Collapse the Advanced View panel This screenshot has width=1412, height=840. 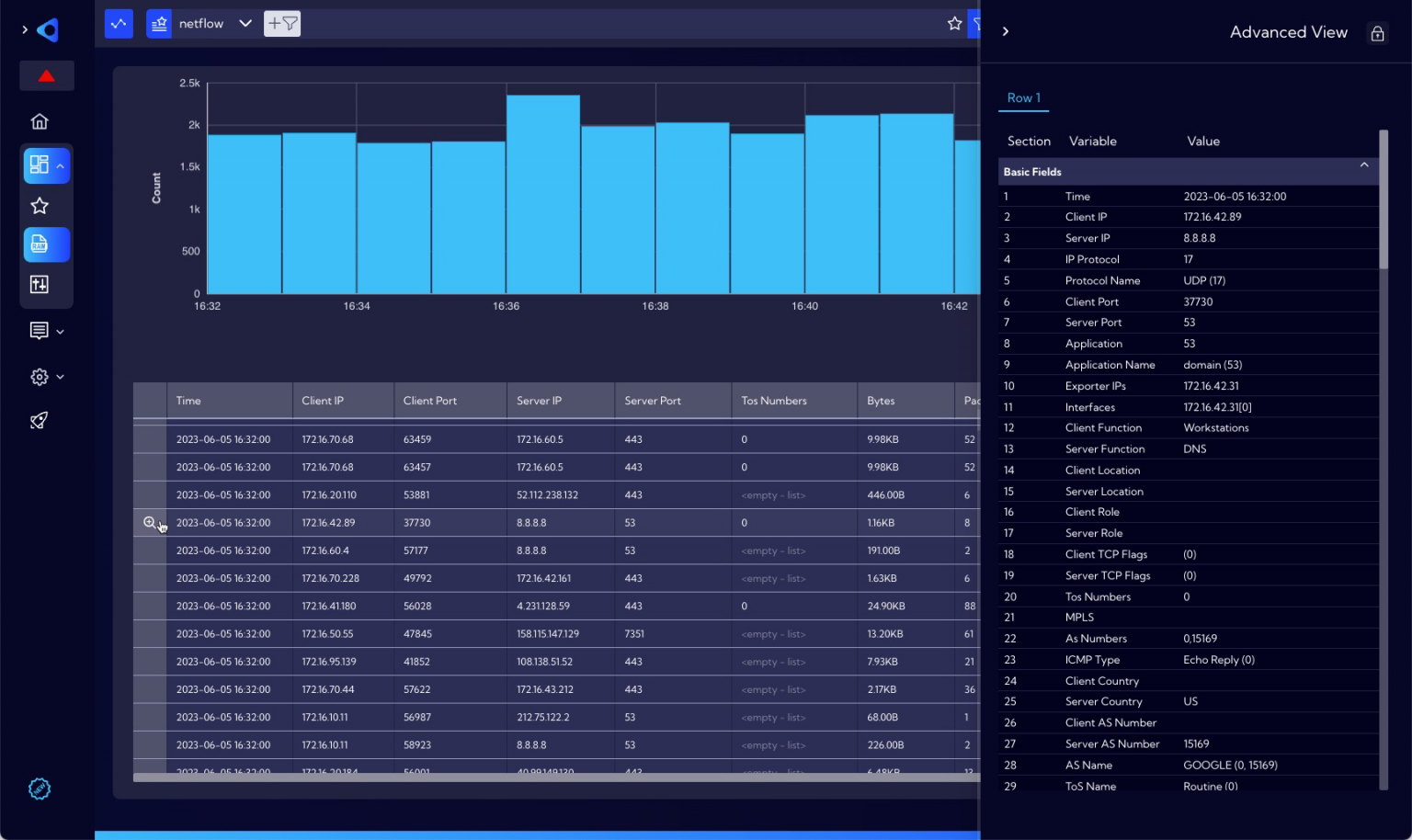[x=1006, y=31]
